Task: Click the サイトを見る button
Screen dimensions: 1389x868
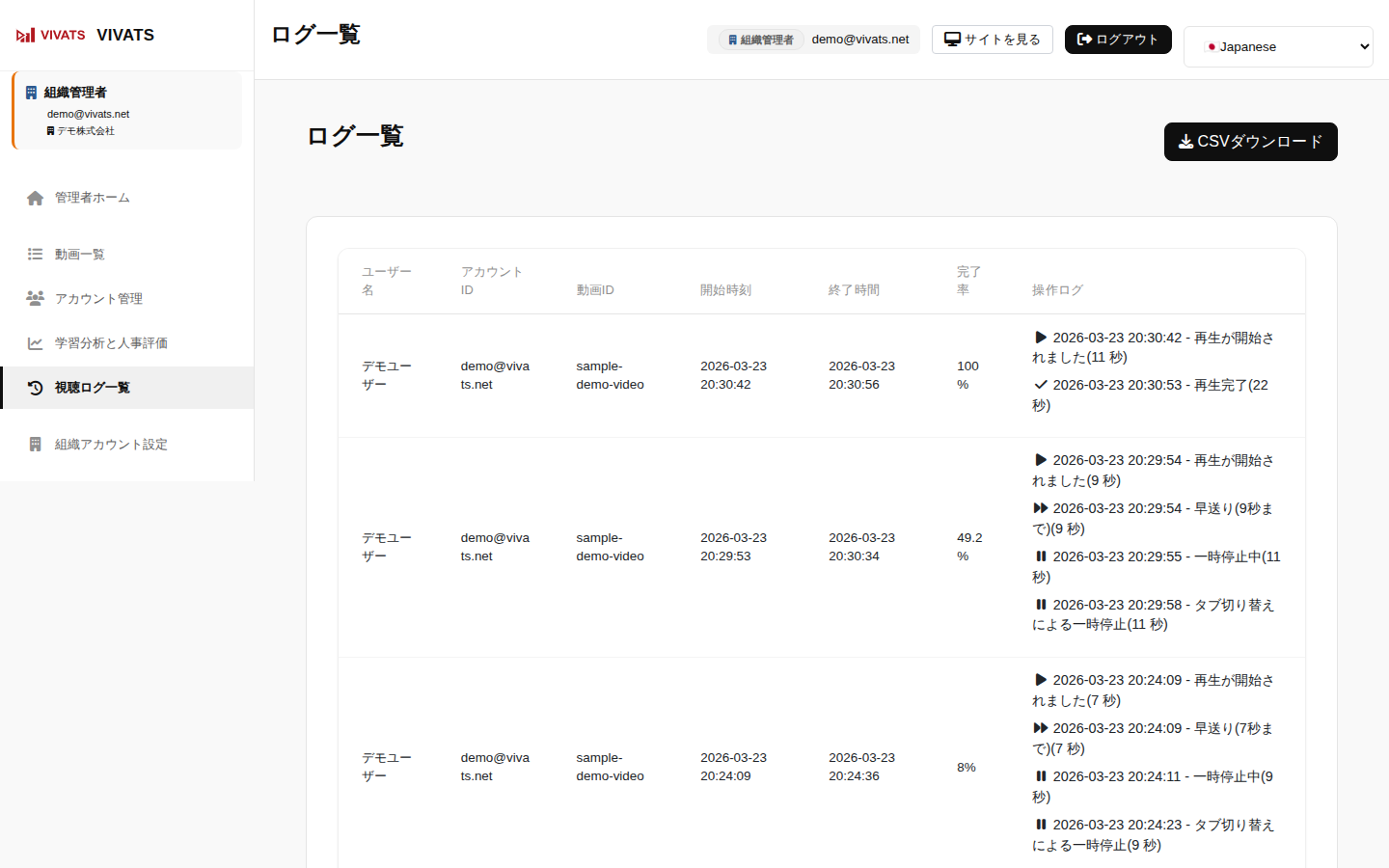Action: 992,40
